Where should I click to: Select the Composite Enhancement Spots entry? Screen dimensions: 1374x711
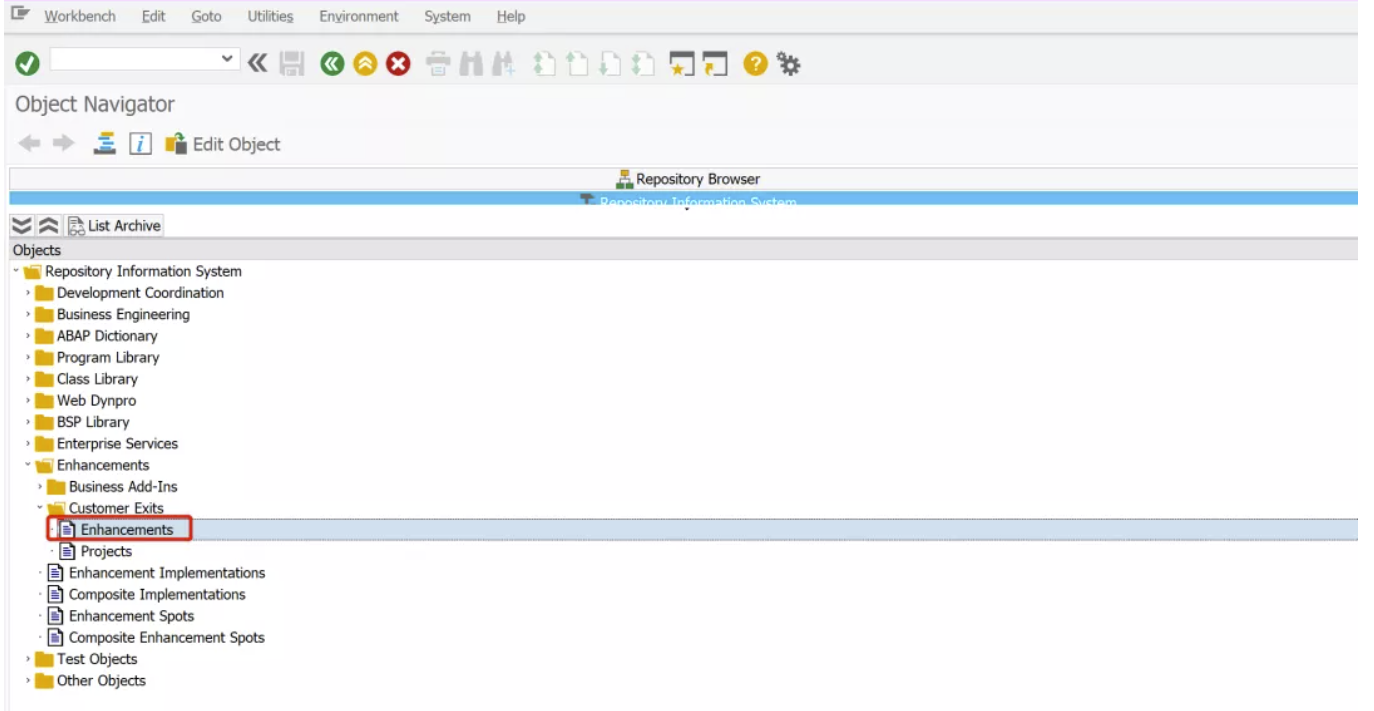(167, 637)
